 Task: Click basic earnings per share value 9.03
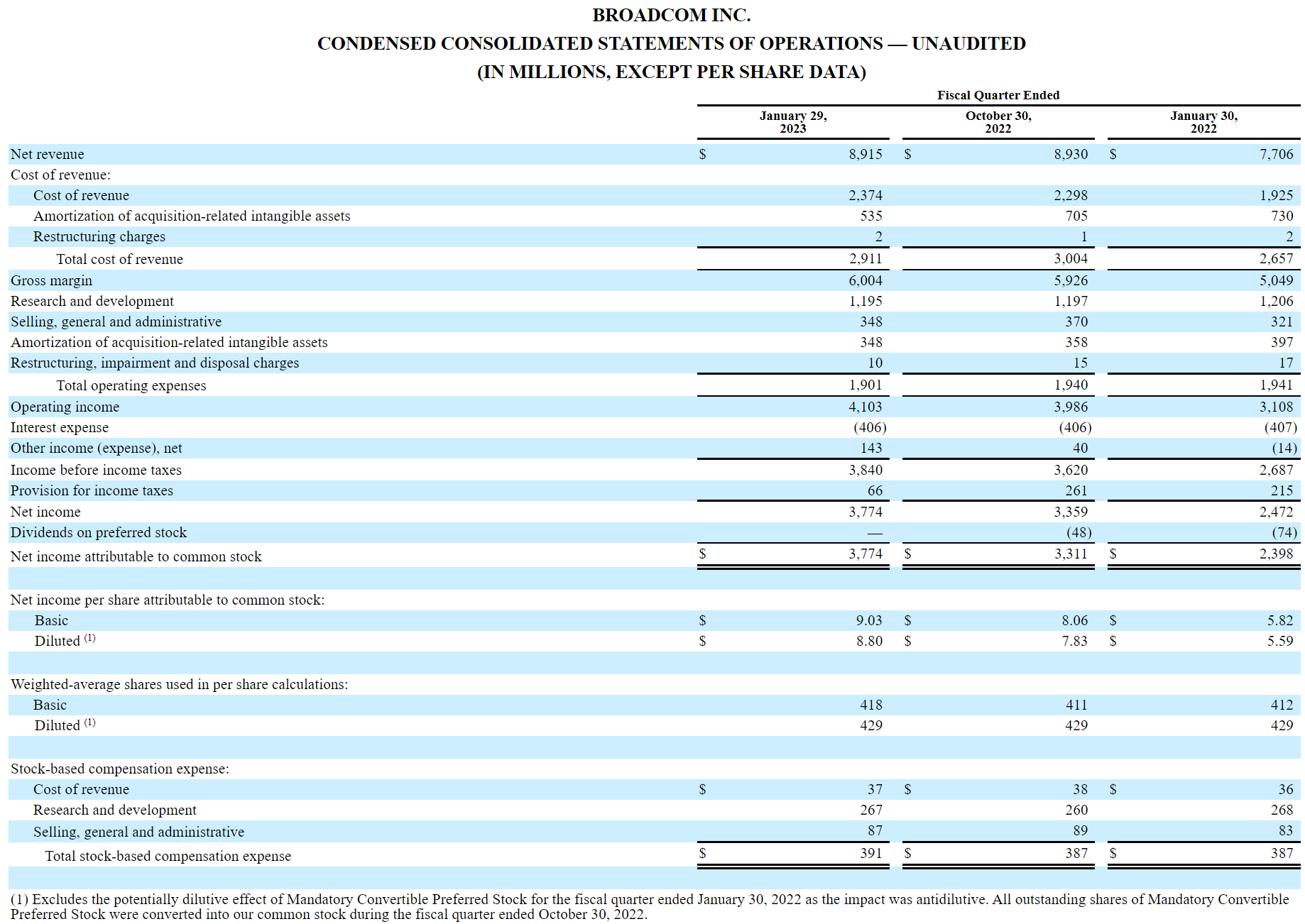pyautogui.click(x=868, y=620)
